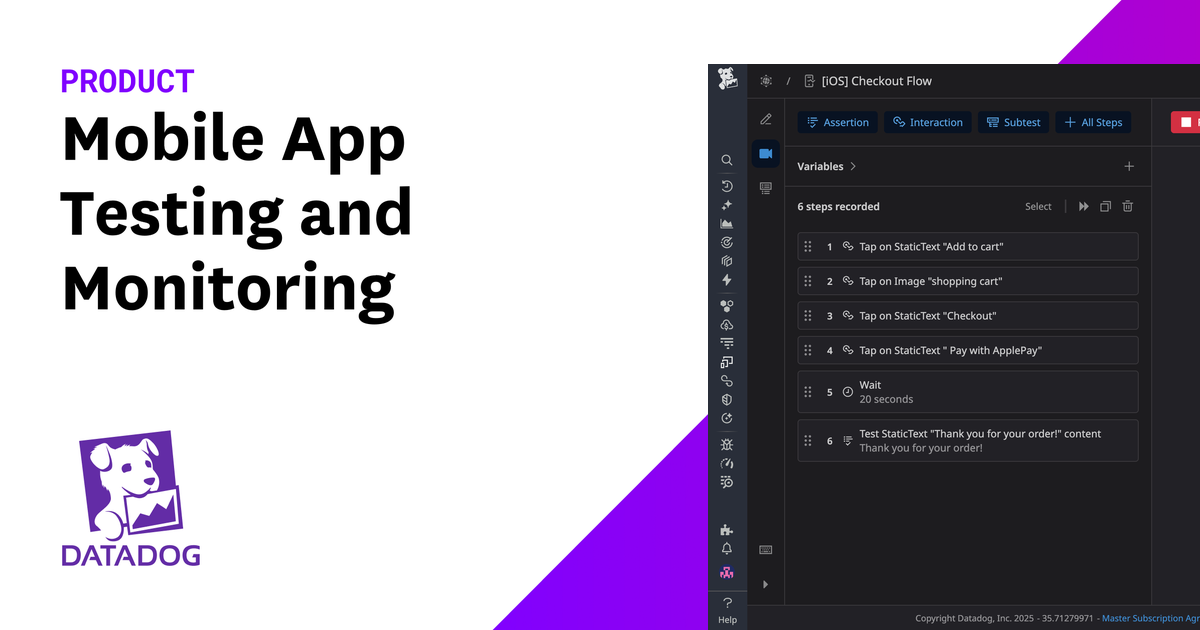Click the breadcrumb icon left of the slash
1200x630 pixels.
[766, 81]
